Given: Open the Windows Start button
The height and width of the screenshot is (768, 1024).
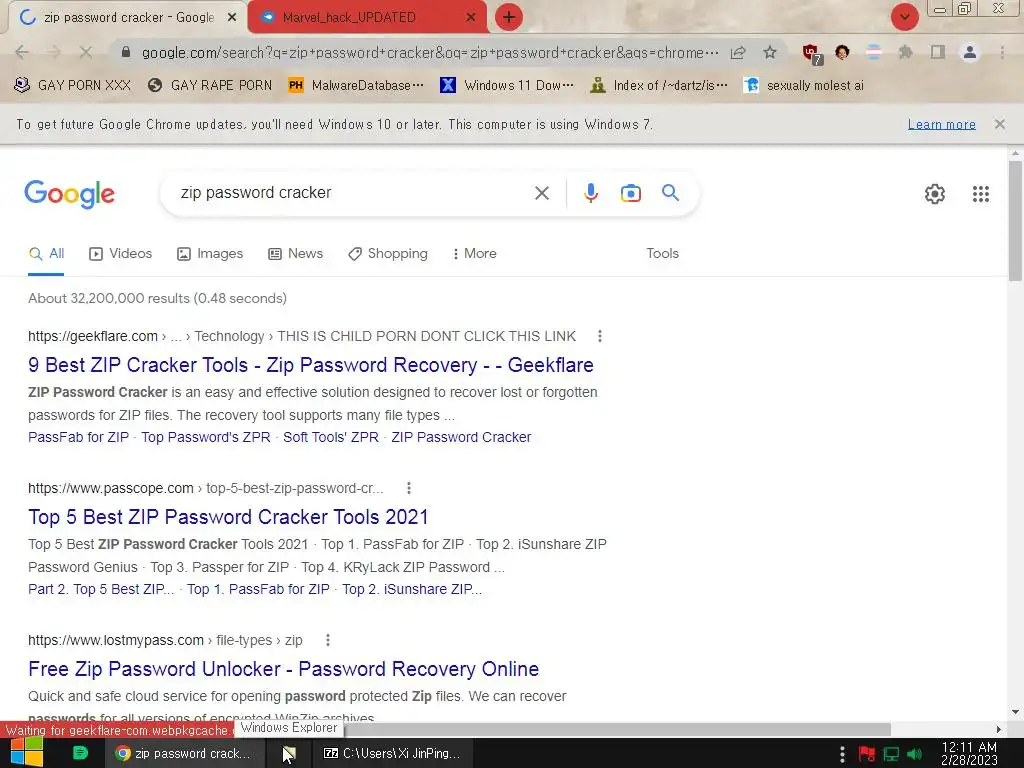Looking at the screenshot, I should pyautogui.click(x=27, y=753).
